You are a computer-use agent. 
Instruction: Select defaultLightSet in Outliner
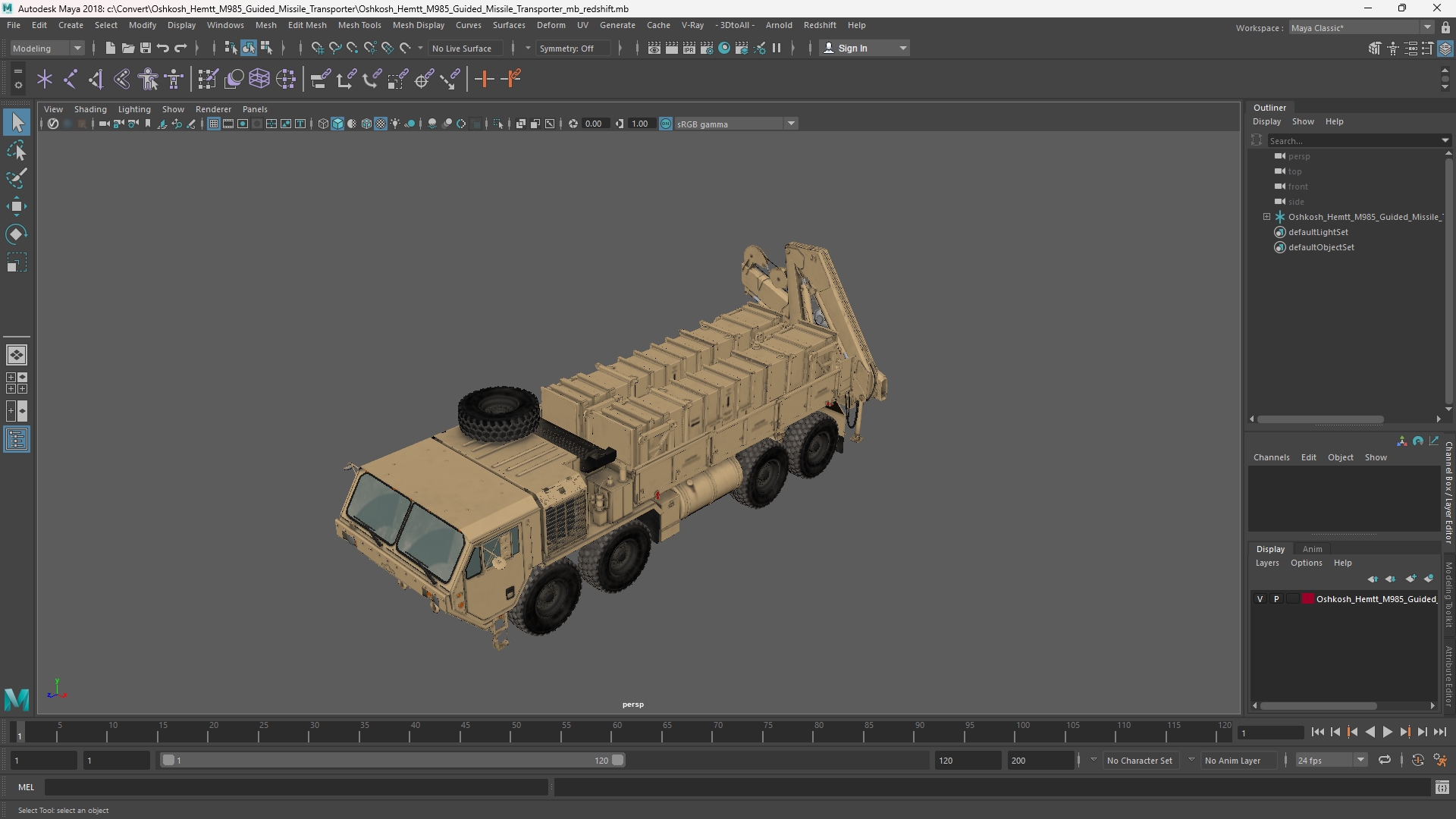1318,232
